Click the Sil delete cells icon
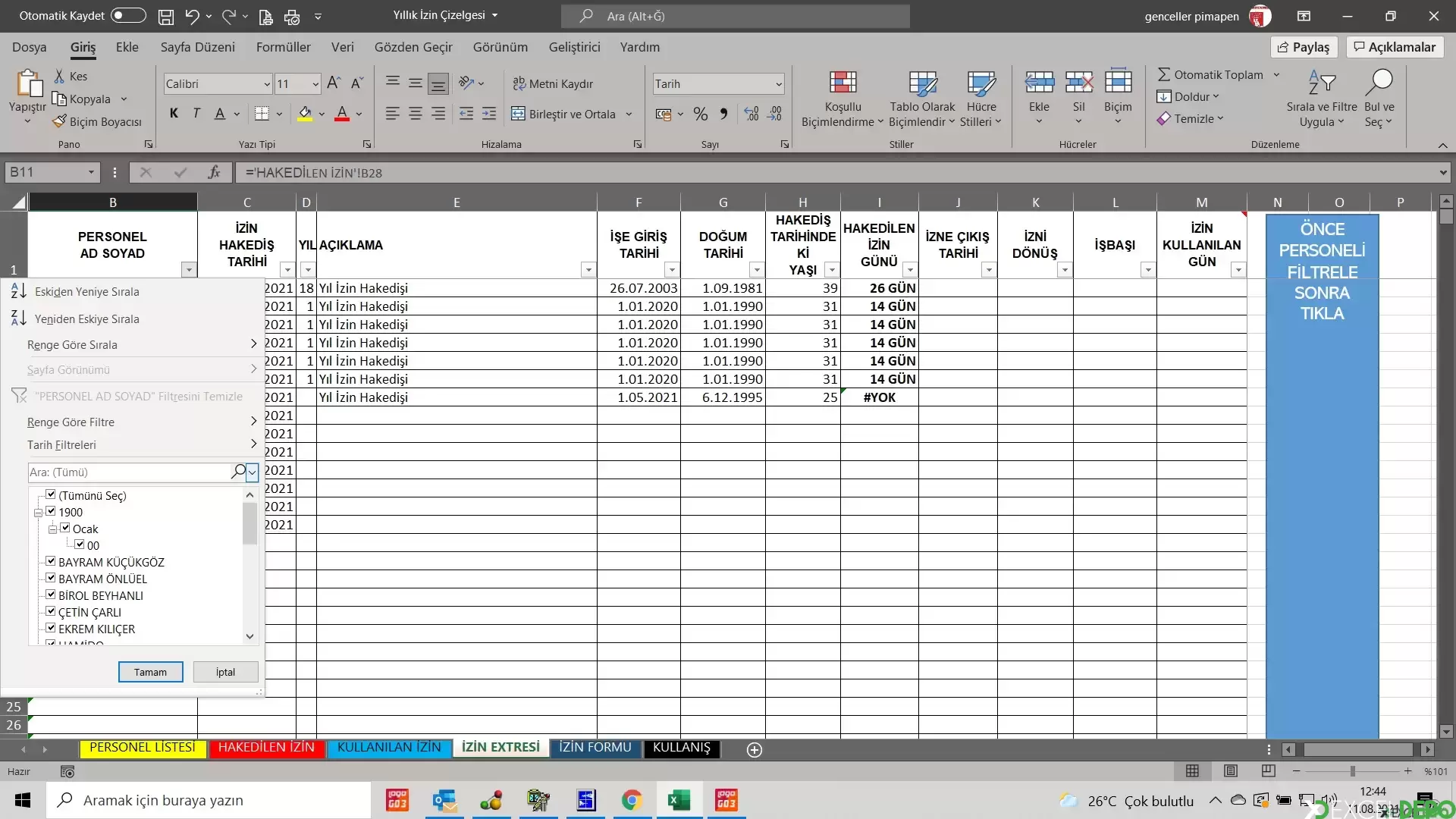This screenshot has width=1456, height=819. 1079,82
